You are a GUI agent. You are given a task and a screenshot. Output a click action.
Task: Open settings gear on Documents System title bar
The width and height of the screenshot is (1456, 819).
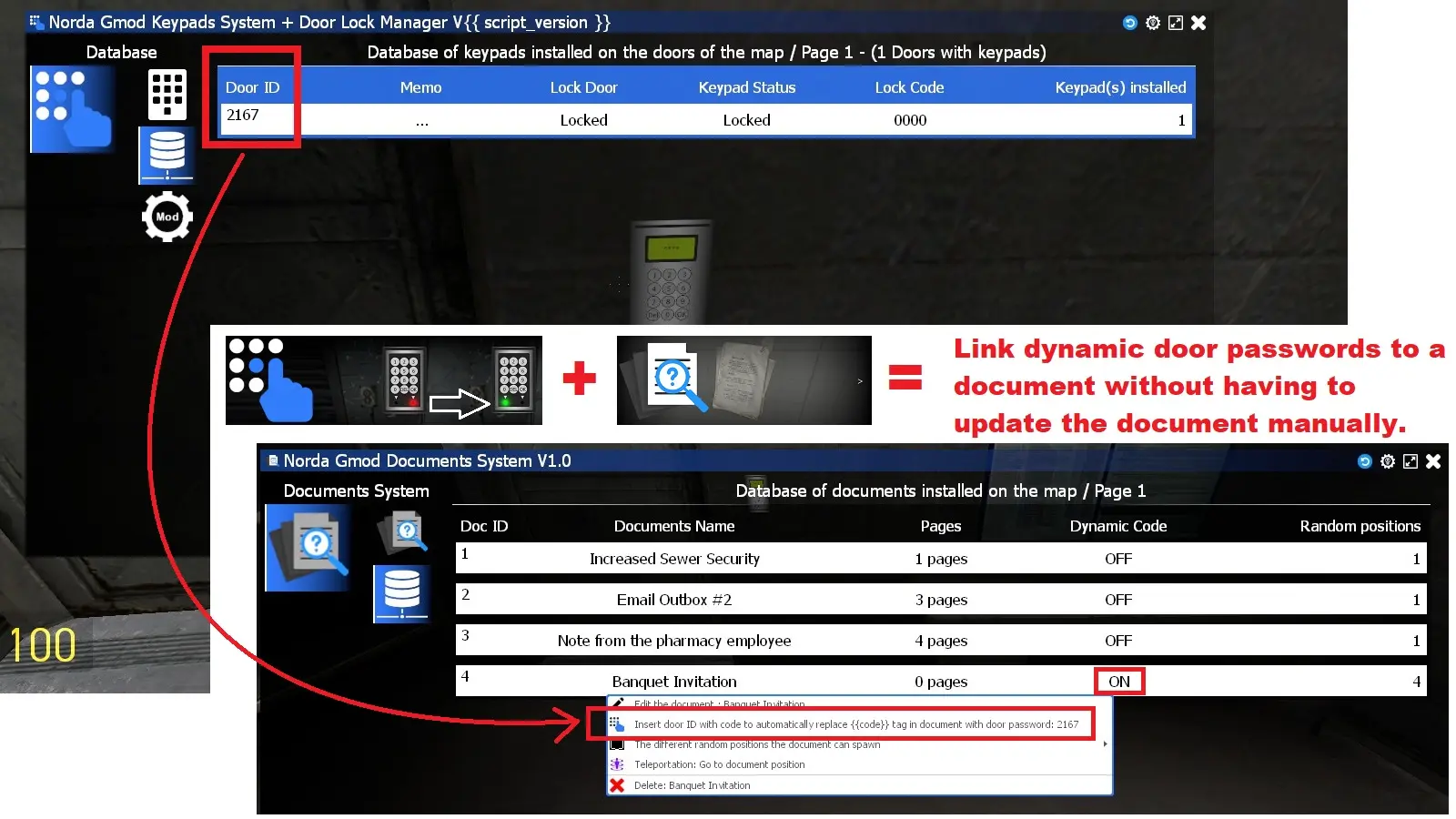click(x=1388, y=461)
